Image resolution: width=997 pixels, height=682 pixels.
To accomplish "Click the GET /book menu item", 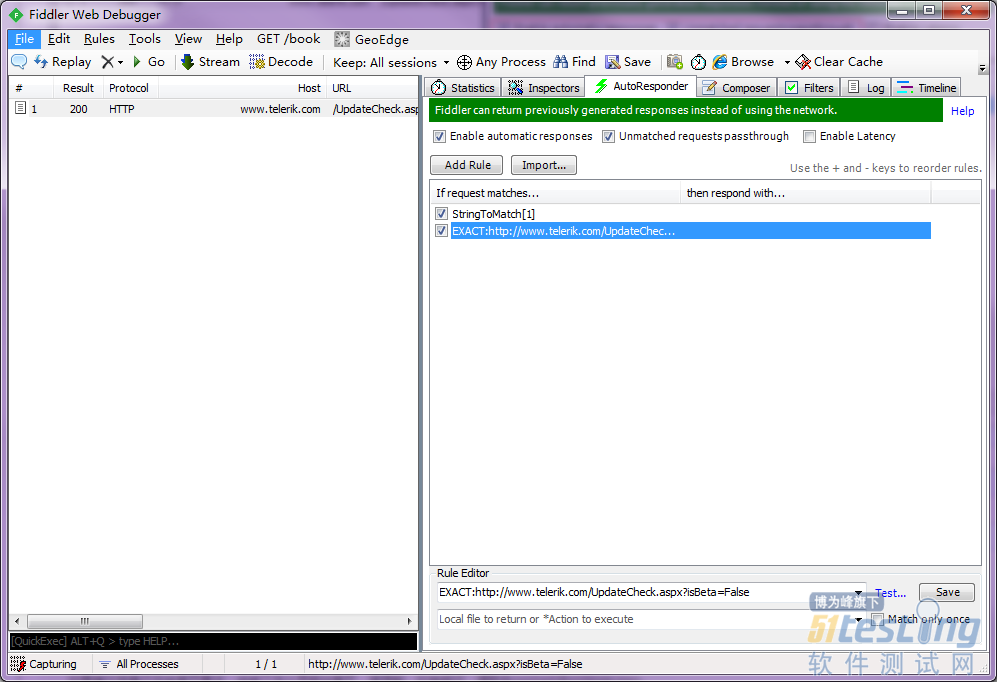I will coord(289,39).
